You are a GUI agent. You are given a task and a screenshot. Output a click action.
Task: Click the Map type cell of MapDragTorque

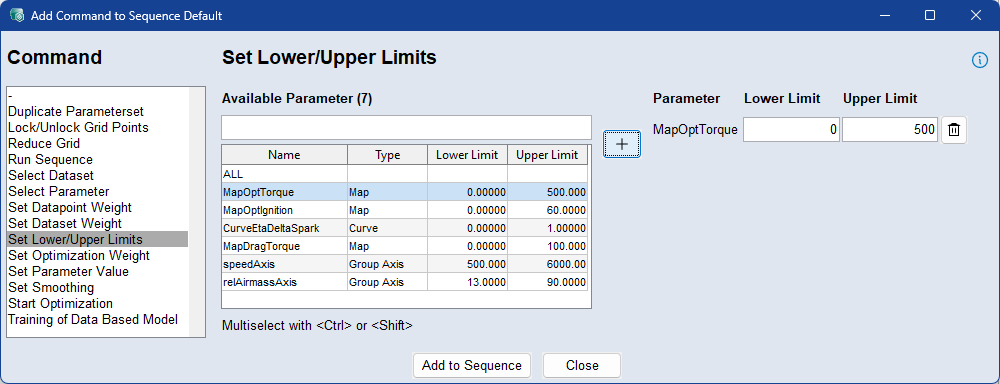387,246
